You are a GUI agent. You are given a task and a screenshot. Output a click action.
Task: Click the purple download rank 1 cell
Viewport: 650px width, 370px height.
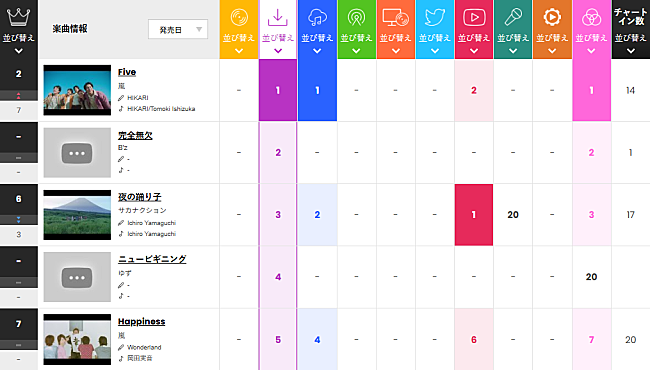pyautogui.click(x=278, y=90)
